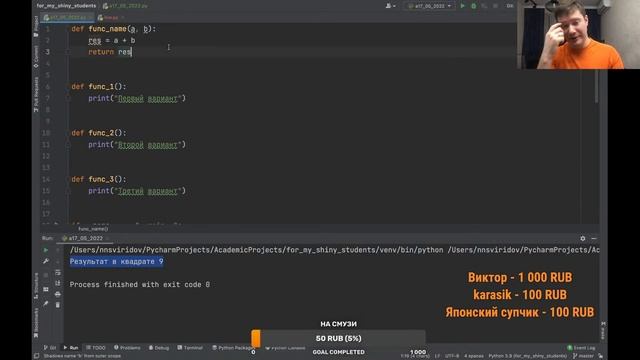
Task: Open the run configuration dropdown a17_05_2022
Action: tap(429, 6)
